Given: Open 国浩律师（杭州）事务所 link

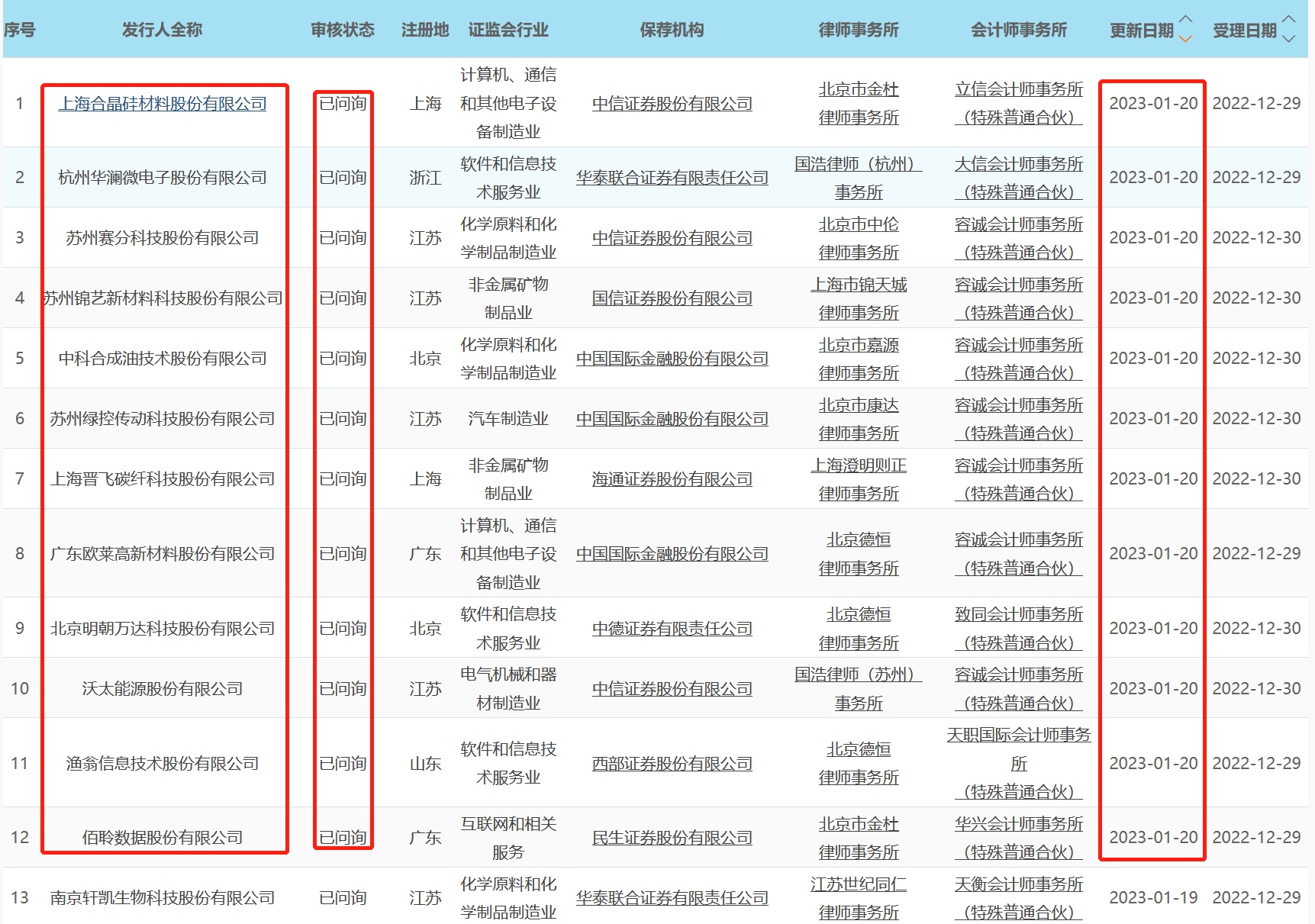Looking at the screenshot, I should pyautogui.click(x=859, y=178).
